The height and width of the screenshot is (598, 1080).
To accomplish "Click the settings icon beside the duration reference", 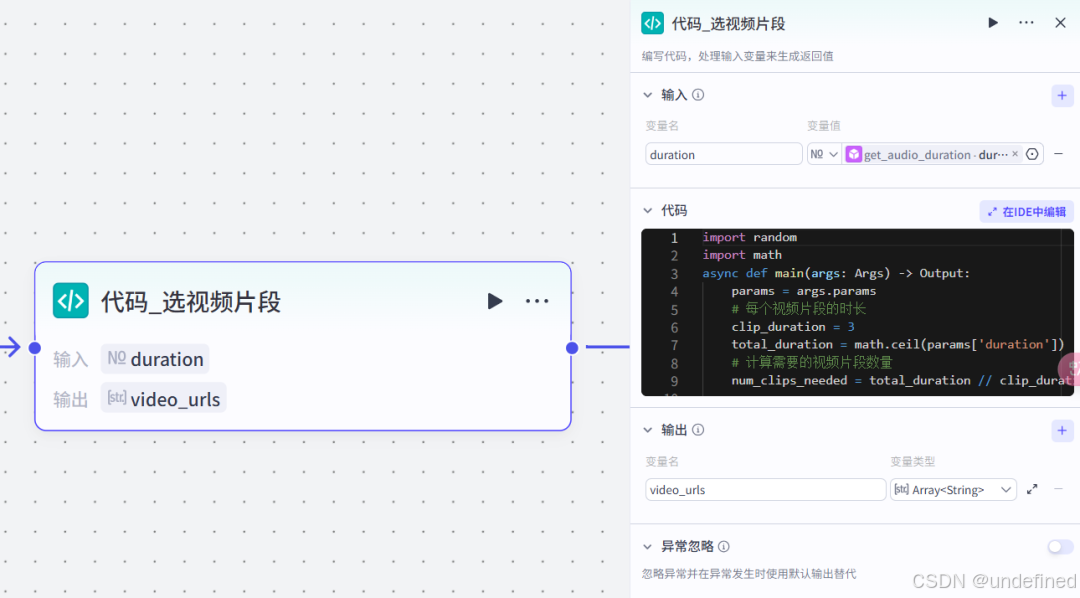I will pyautogui.click(x=1033, y=154).
